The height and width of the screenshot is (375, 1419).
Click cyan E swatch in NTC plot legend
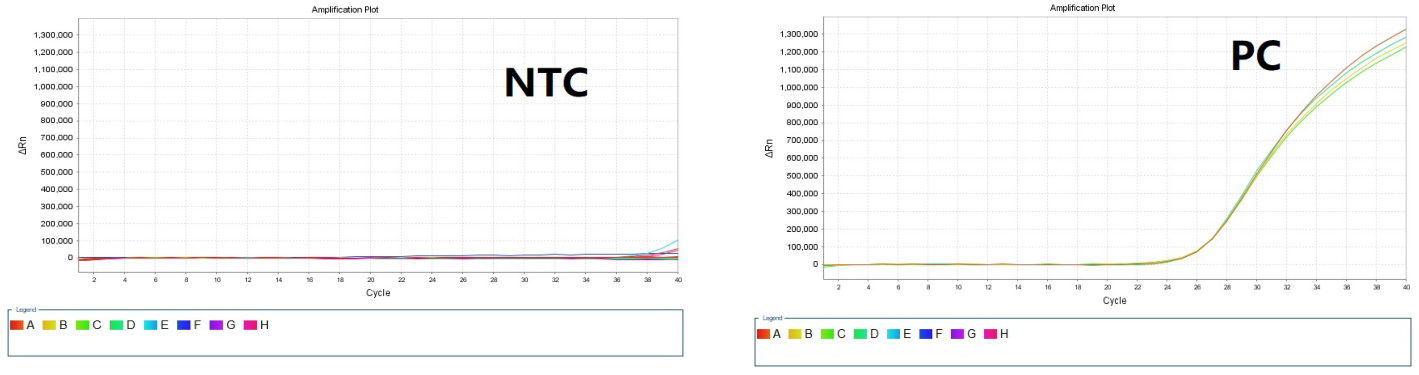[151, 325]
